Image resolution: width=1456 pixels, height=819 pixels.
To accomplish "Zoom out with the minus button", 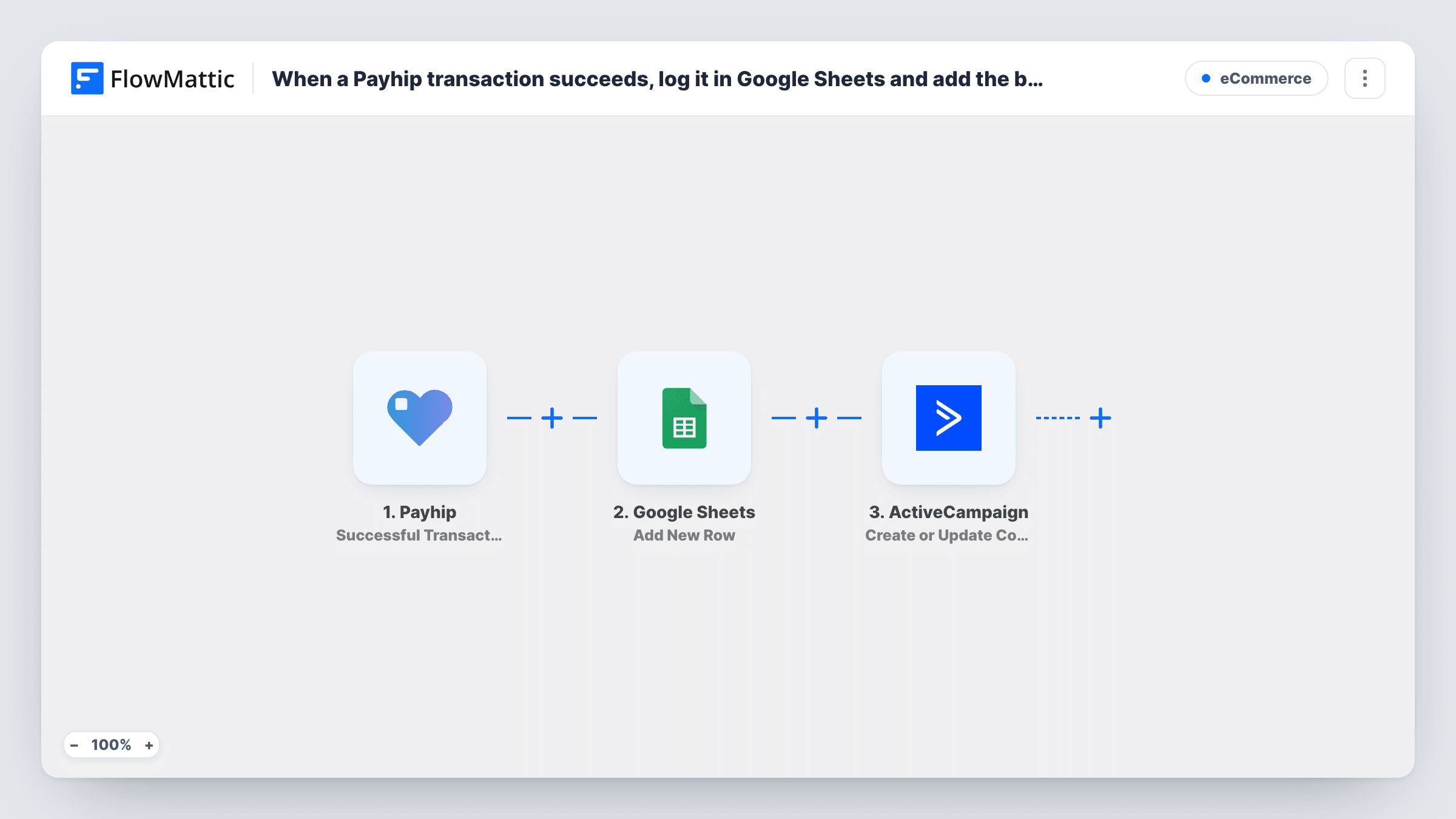I will (x=74, y=746).
